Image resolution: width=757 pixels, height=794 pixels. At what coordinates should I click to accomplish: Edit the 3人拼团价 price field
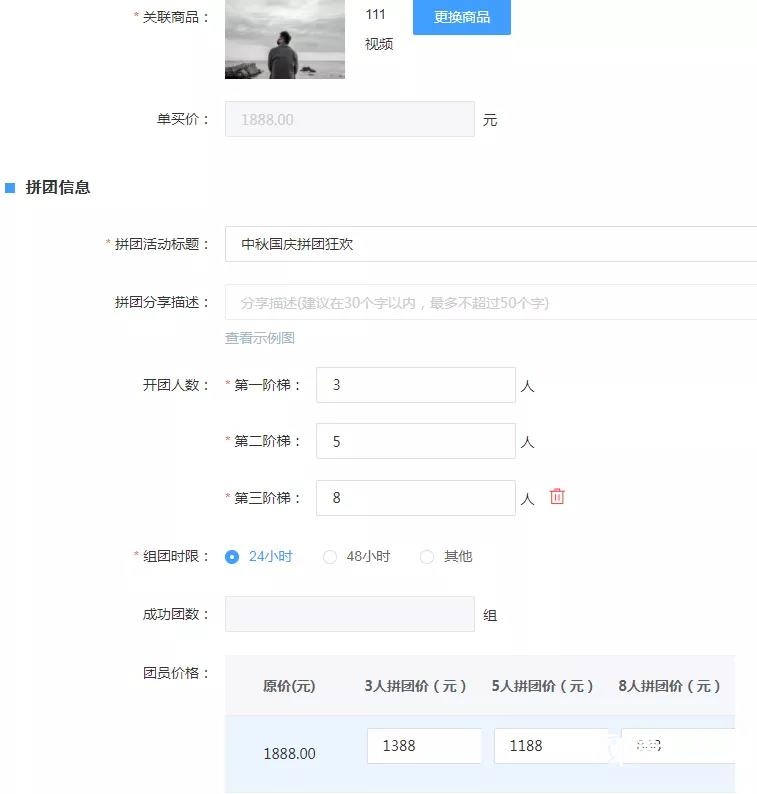click(x=424, y=746)
